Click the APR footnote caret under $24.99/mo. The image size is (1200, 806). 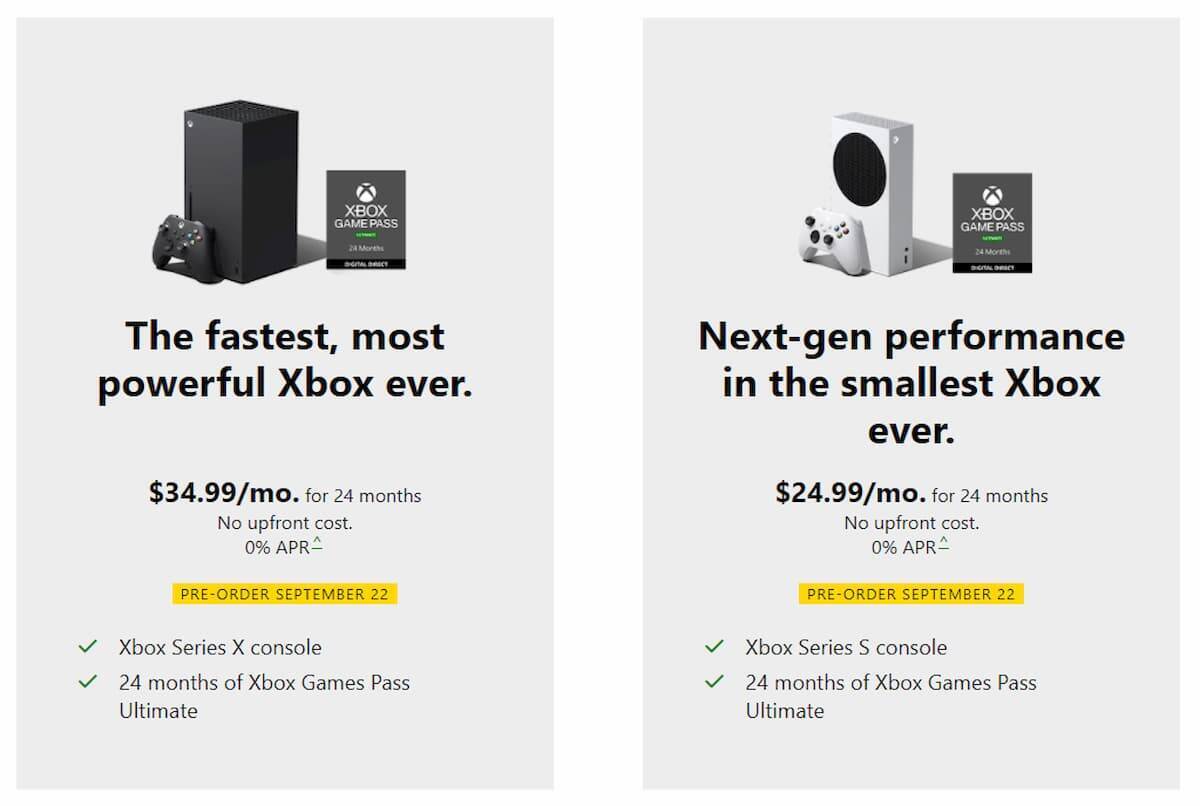click(x=943, y=543)
